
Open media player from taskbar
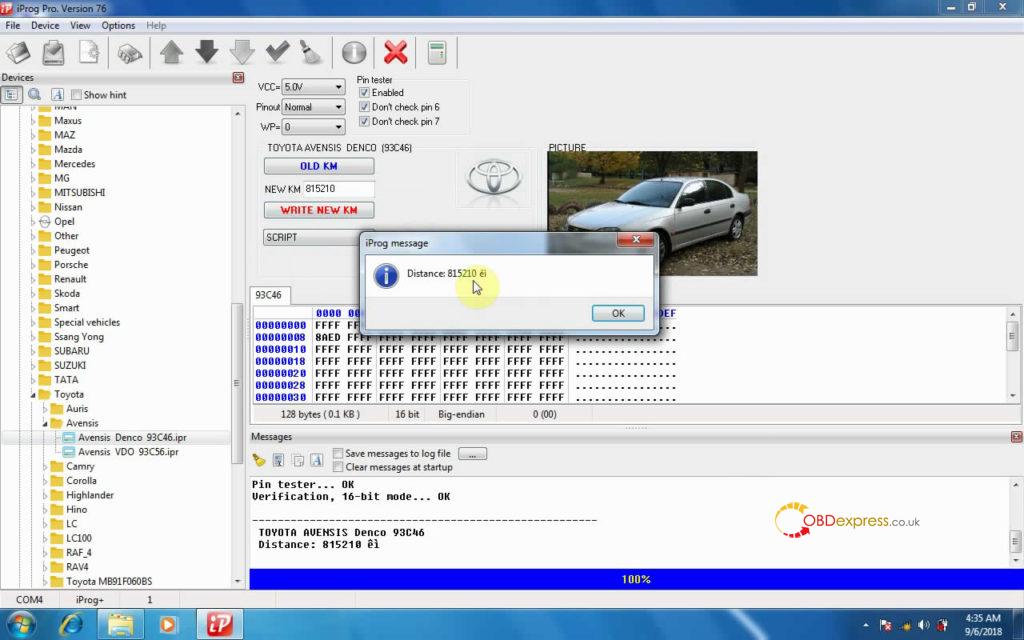point(168,624)
